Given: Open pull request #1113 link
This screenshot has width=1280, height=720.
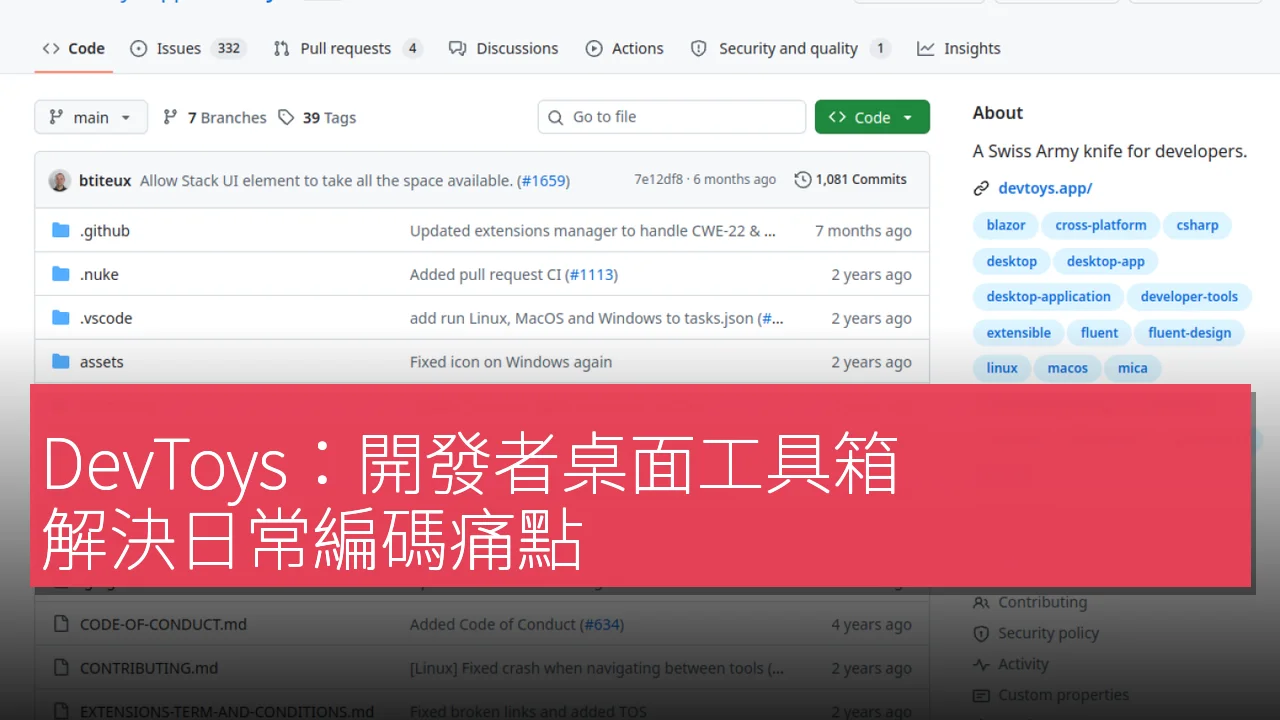Looking at the screenshot, I should (590, 275).
